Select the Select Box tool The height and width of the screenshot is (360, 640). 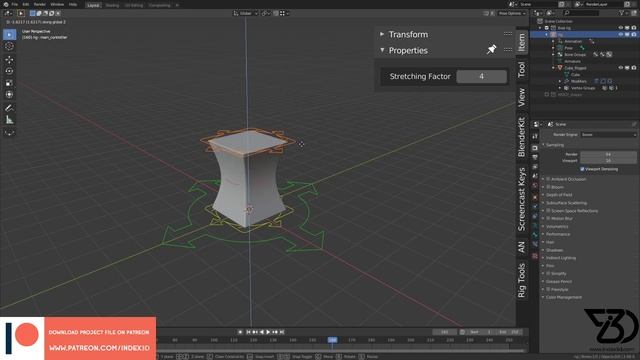coord(9,35)
